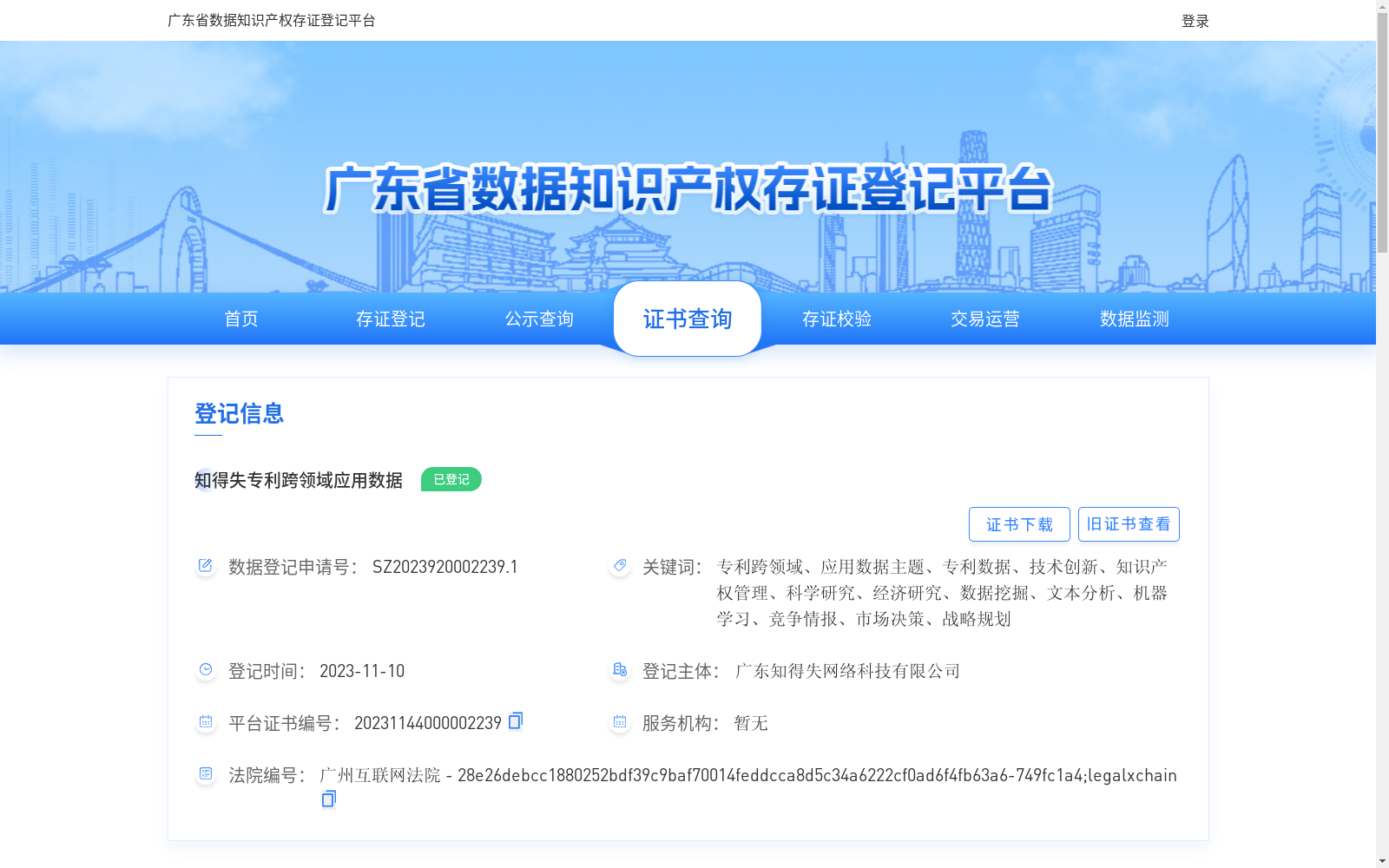
Task: Switch to the 交易运营 tab
Action: (985, 319)
